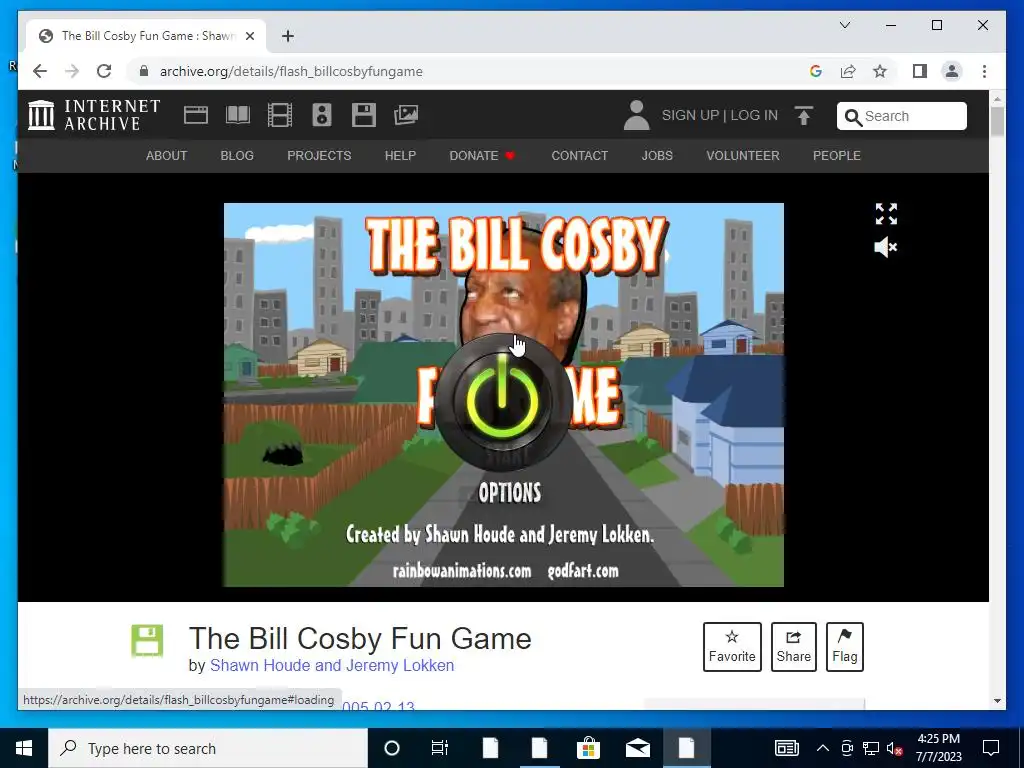
Task: Open the HELP menu item
Action: 400,155
